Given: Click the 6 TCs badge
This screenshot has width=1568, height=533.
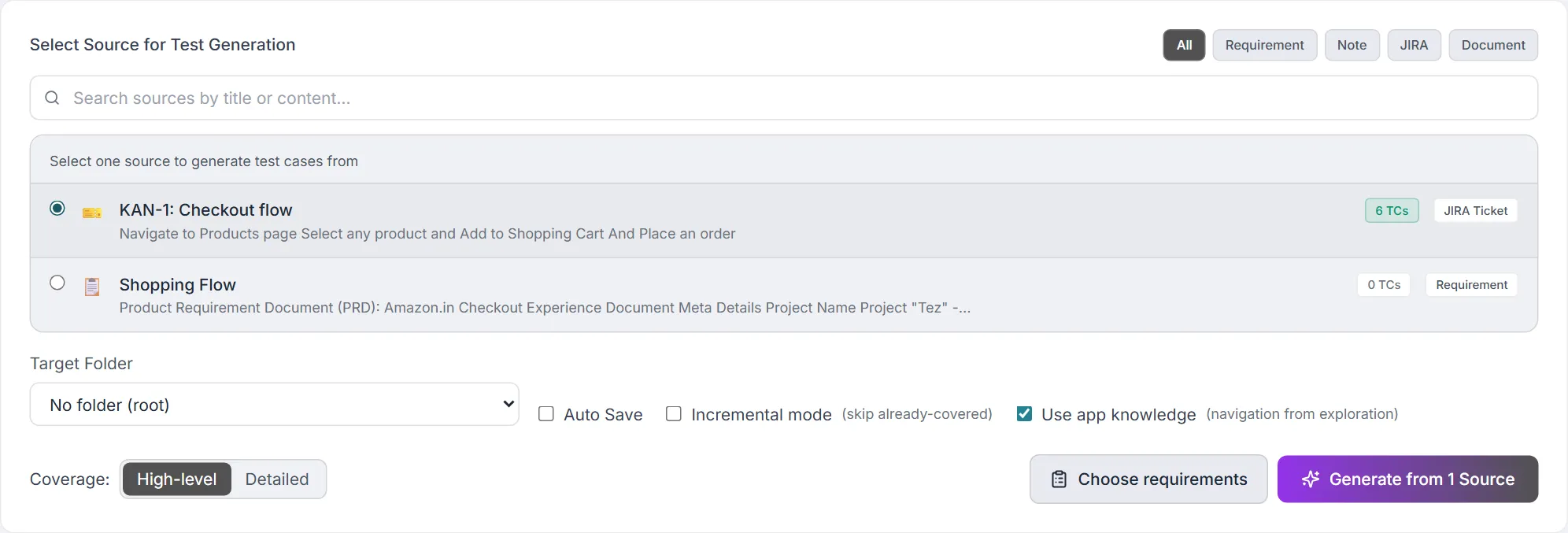Looking at the screenshot, I should [x=1392, y=210].
